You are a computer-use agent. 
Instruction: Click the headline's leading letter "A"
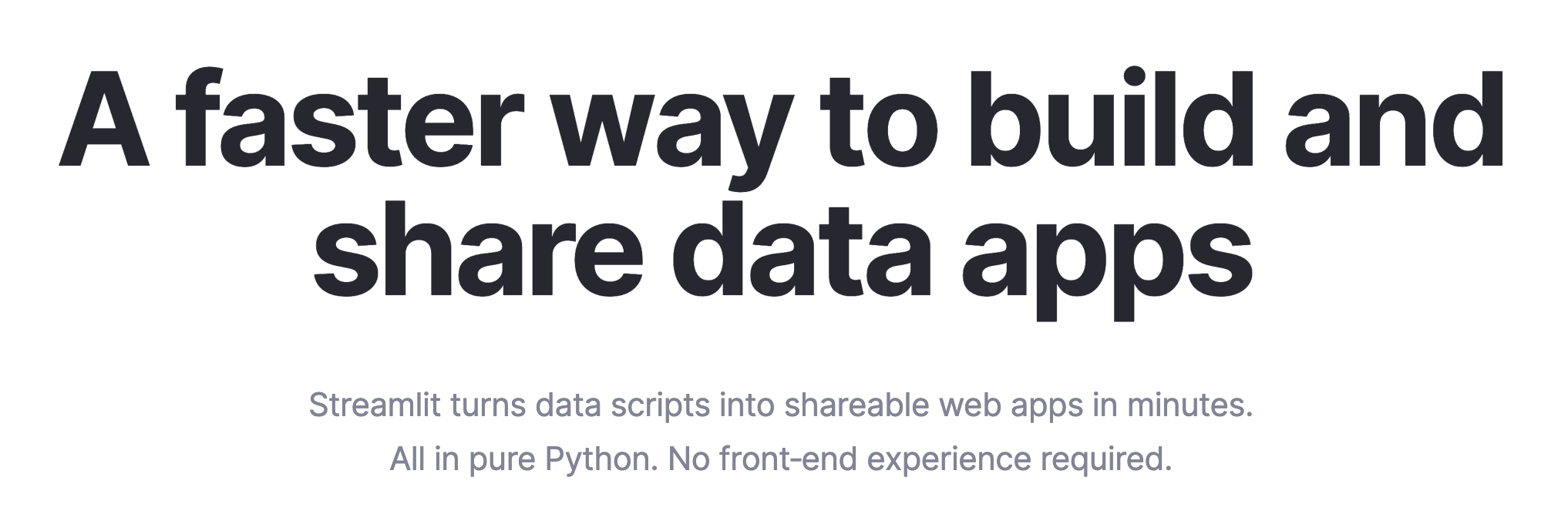104,119
